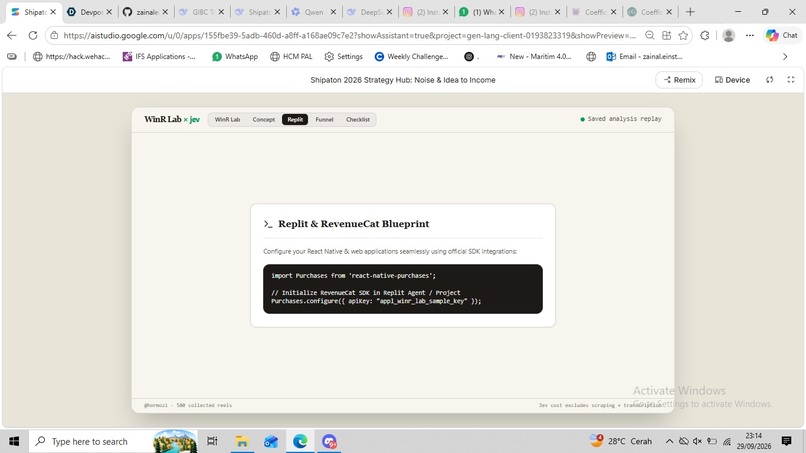Open the Copilot Chat button

(782, 35)
